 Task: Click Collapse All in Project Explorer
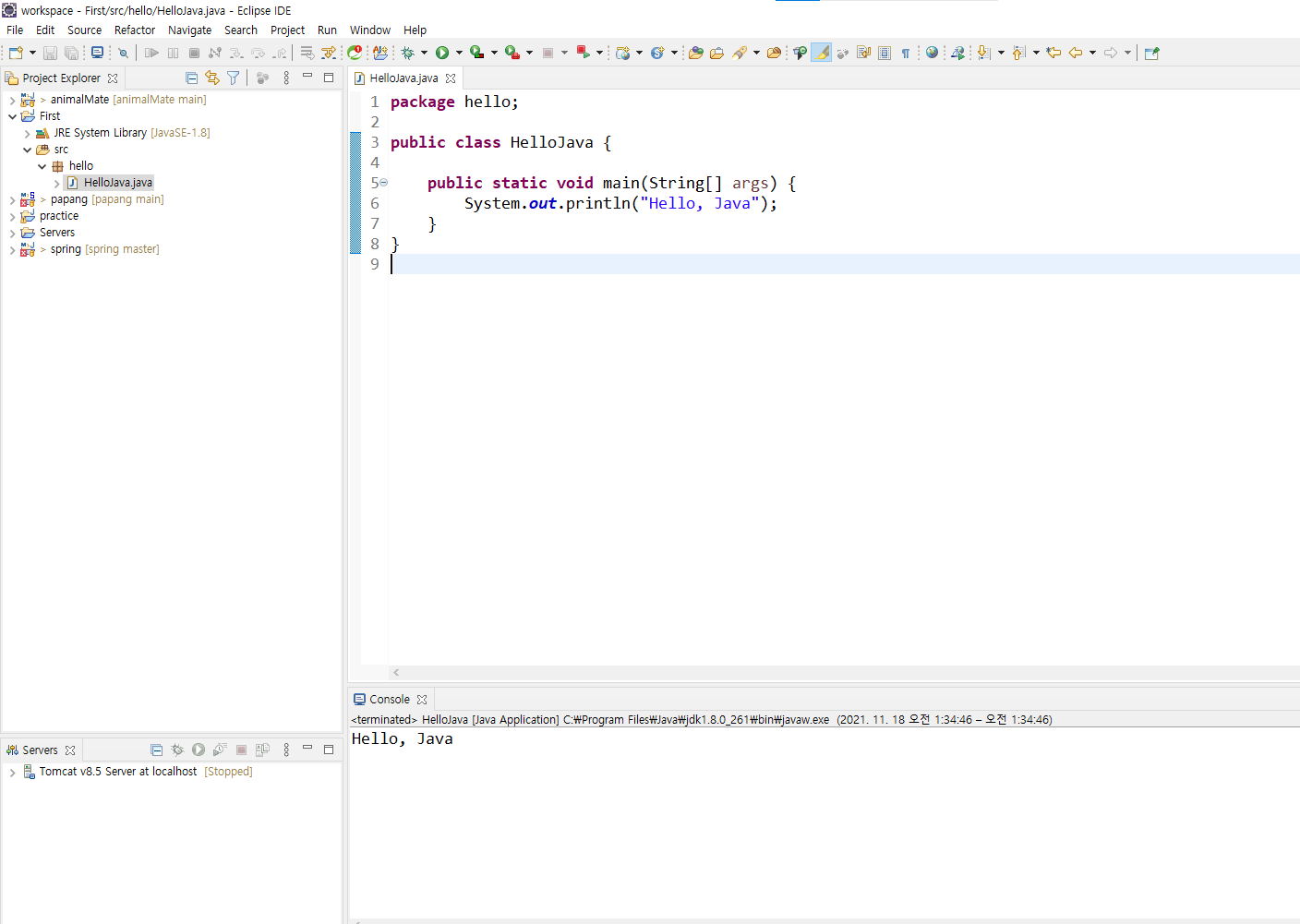tap(191, 78)
